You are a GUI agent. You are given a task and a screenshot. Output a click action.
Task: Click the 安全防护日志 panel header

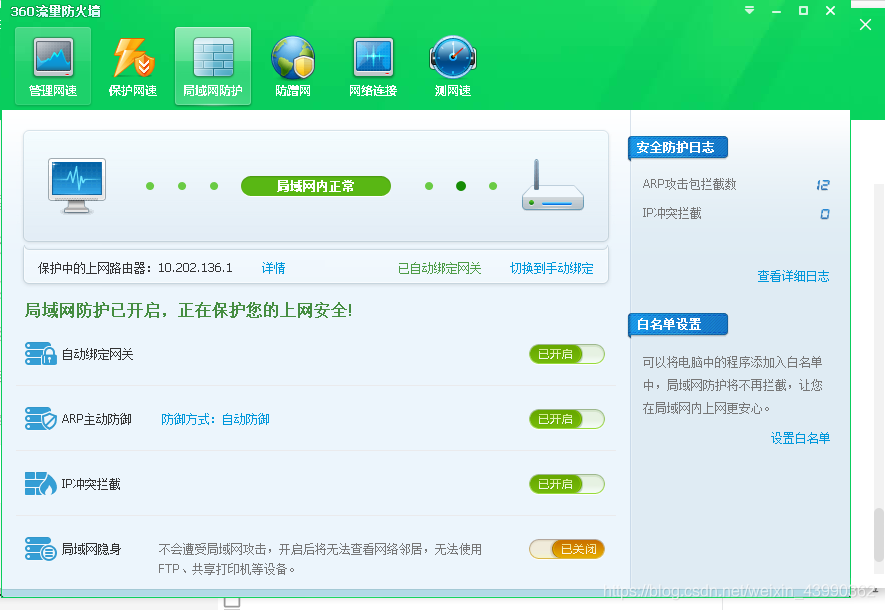pos(678,148)
